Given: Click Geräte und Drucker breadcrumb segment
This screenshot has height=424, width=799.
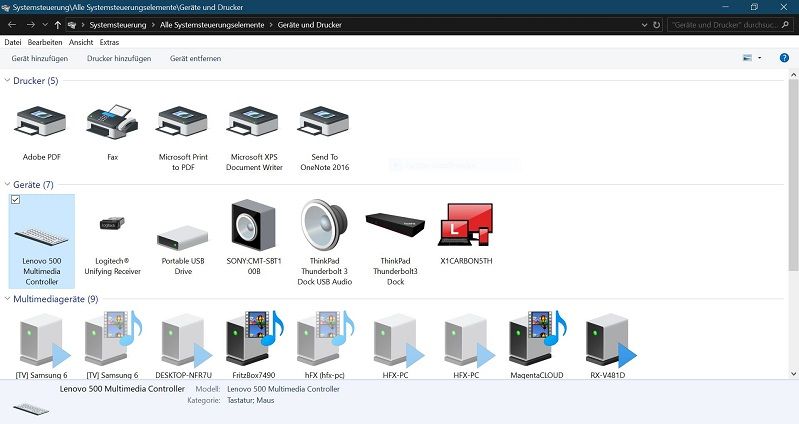Looking at the screenshot, I should click(310, 24).
